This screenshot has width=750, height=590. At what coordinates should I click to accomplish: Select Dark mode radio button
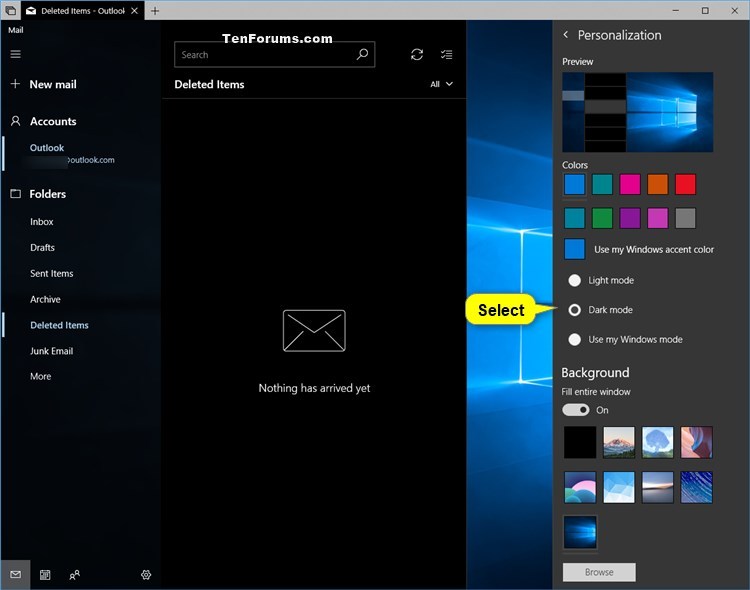pyautogui.click(x=574, y=310)
